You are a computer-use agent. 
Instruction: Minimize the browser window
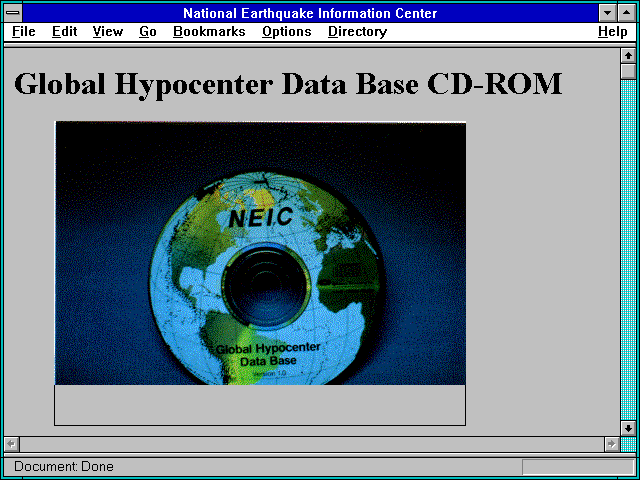[607, 13]
